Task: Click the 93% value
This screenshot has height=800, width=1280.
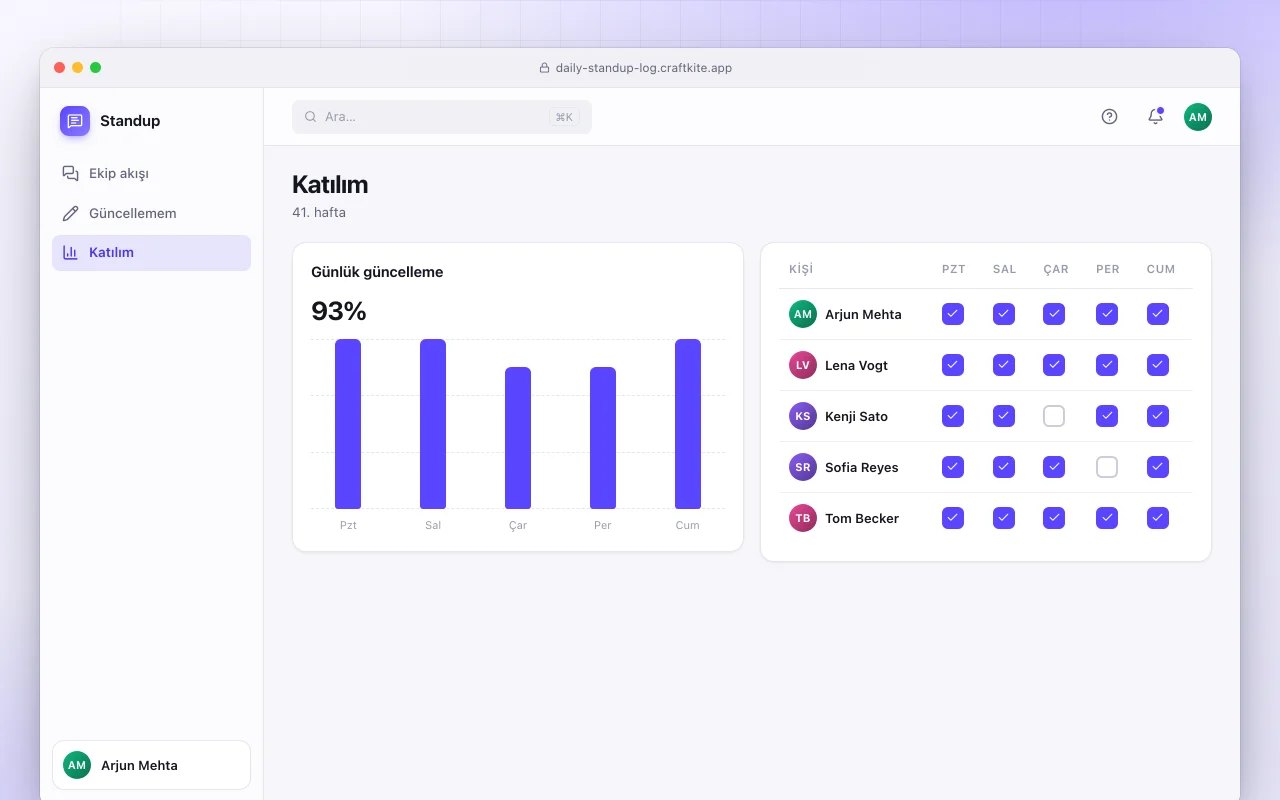Action: tap(339, 311)
